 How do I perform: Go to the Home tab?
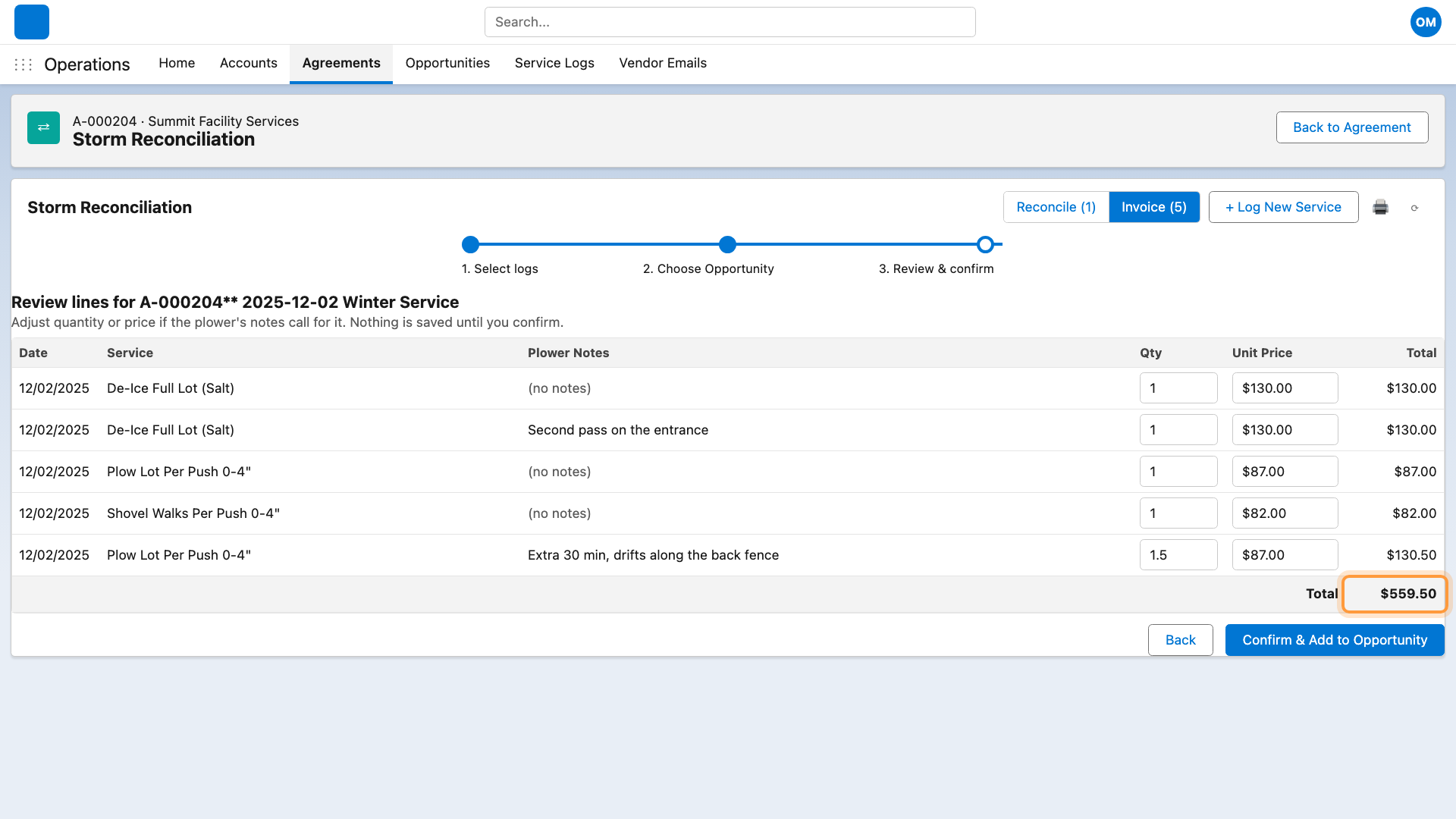coord(177,63)
